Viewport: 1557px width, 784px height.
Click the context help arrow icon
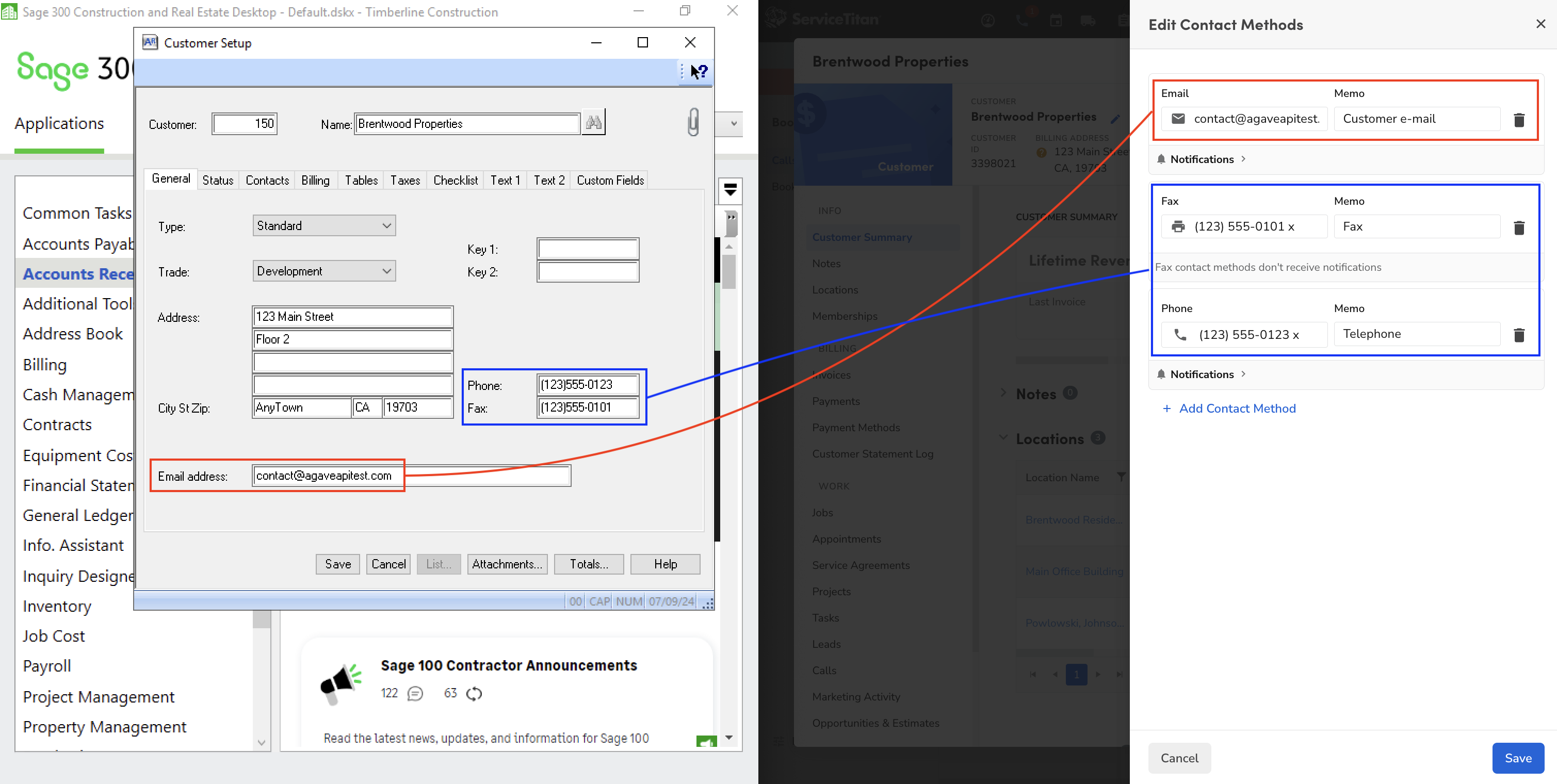(x=699, y=71)
